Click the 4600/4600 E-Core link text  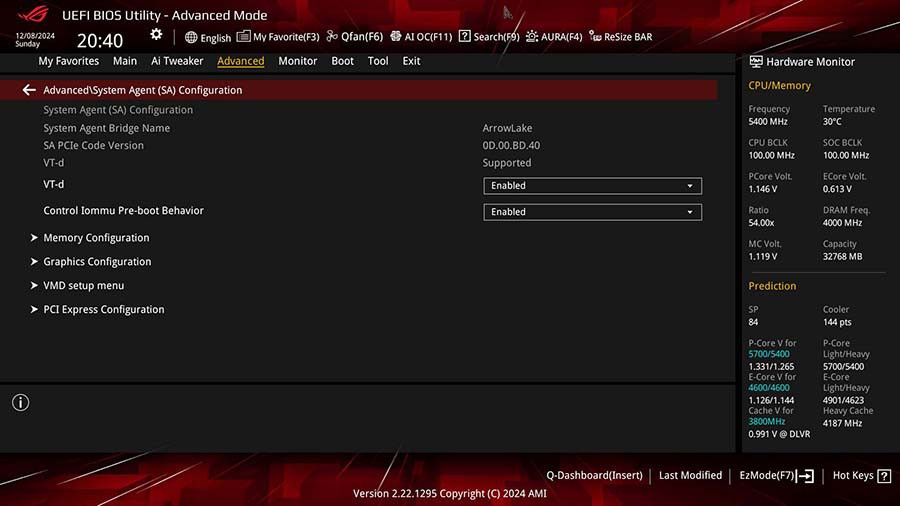tap(769, 388)
